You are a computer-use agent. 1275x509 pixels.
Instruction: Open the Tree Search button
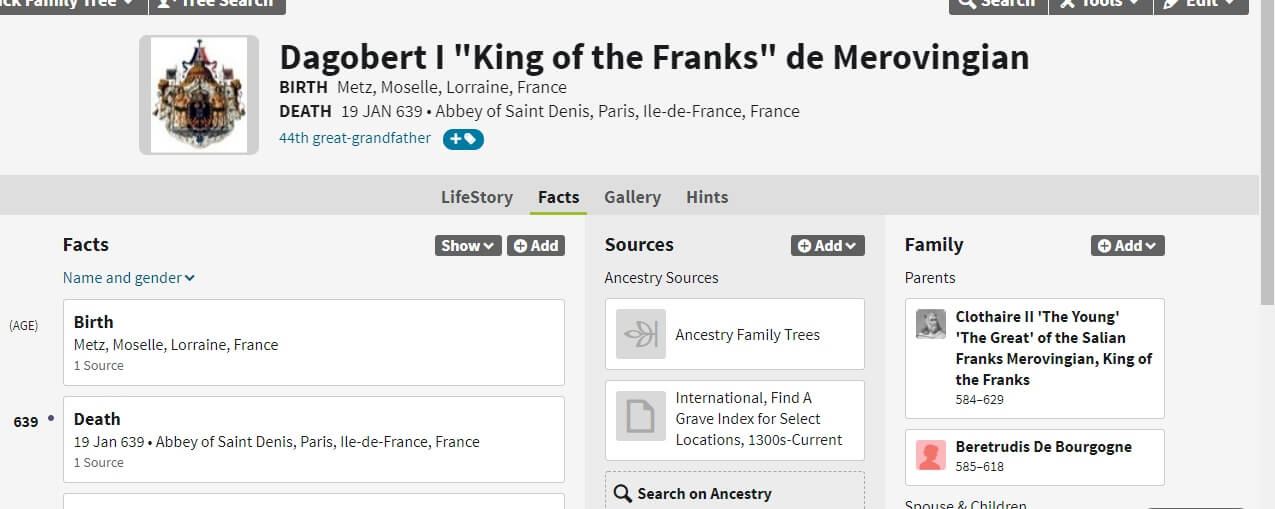coord(216,4)
